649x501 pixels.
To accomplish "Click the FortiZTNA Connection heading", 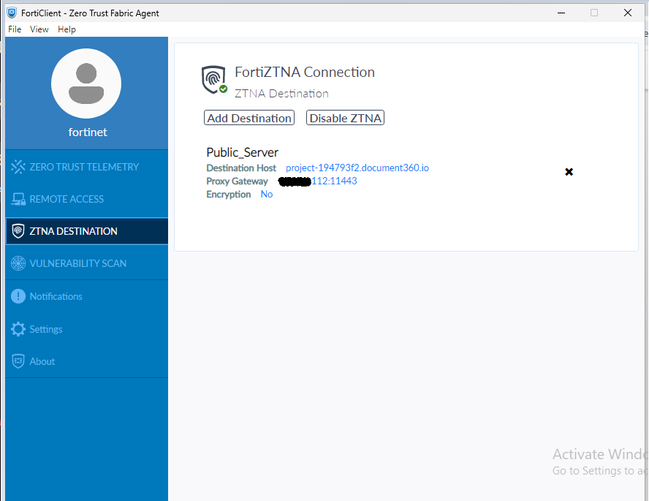I will (305, 72).
